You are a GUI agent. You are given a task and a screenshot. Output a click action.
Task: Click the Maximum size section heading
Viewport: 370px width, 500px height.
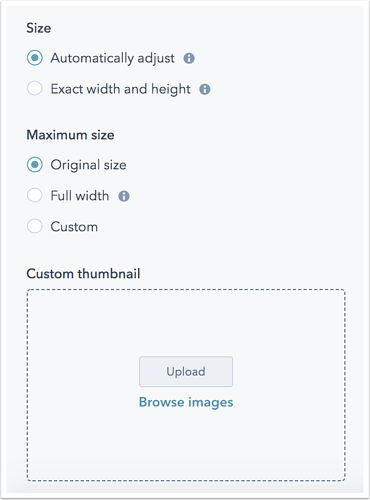point(70,135)
